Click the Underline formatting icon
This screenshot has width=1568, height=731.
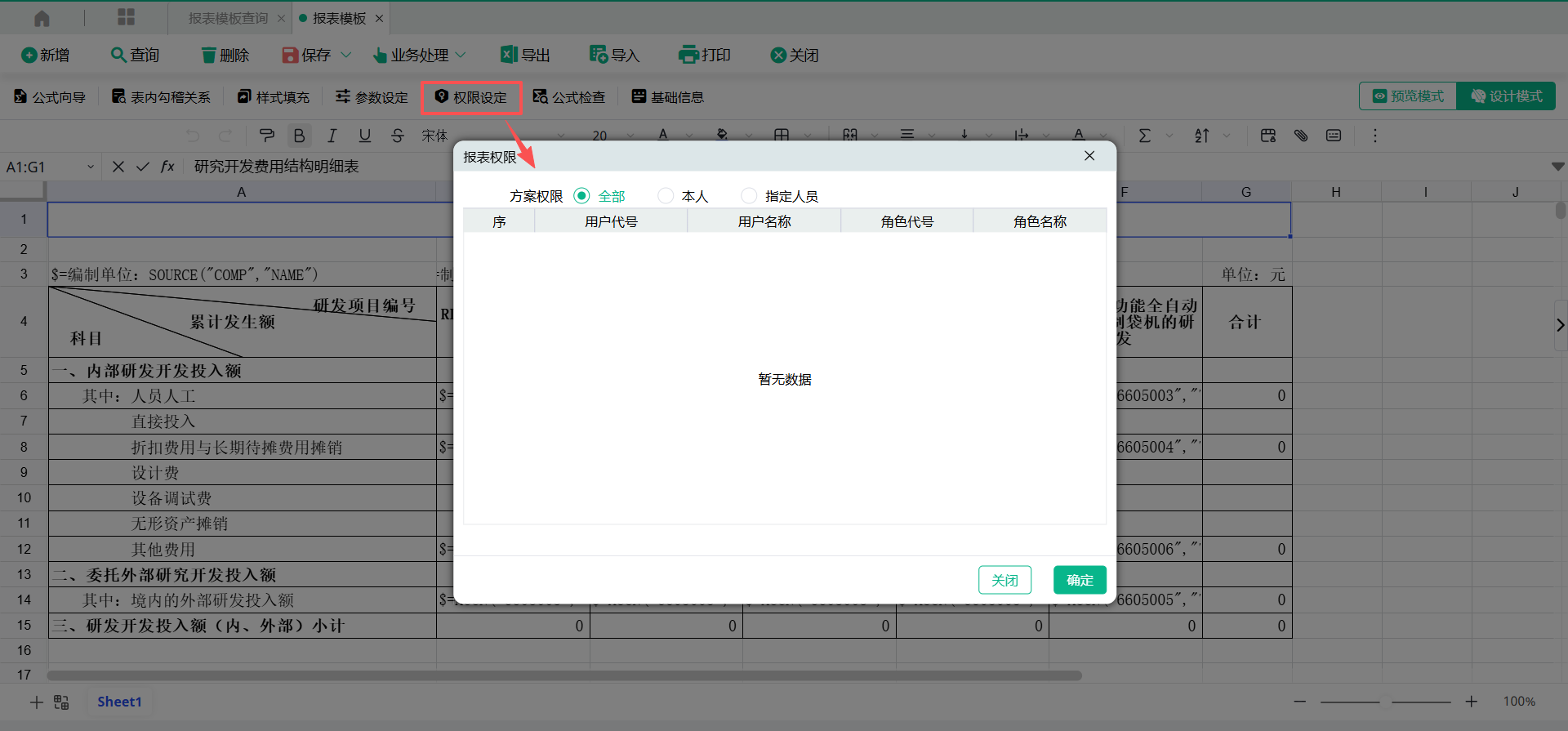pyautogui.click(x=364, y=136)
